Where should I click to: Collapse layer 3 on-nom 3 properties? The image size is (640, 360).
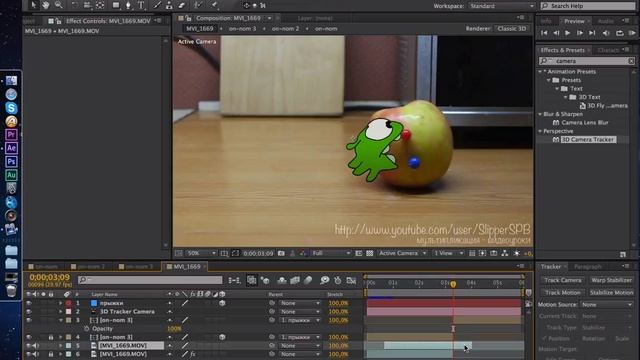pyautogui.click(x=60, y=320)
